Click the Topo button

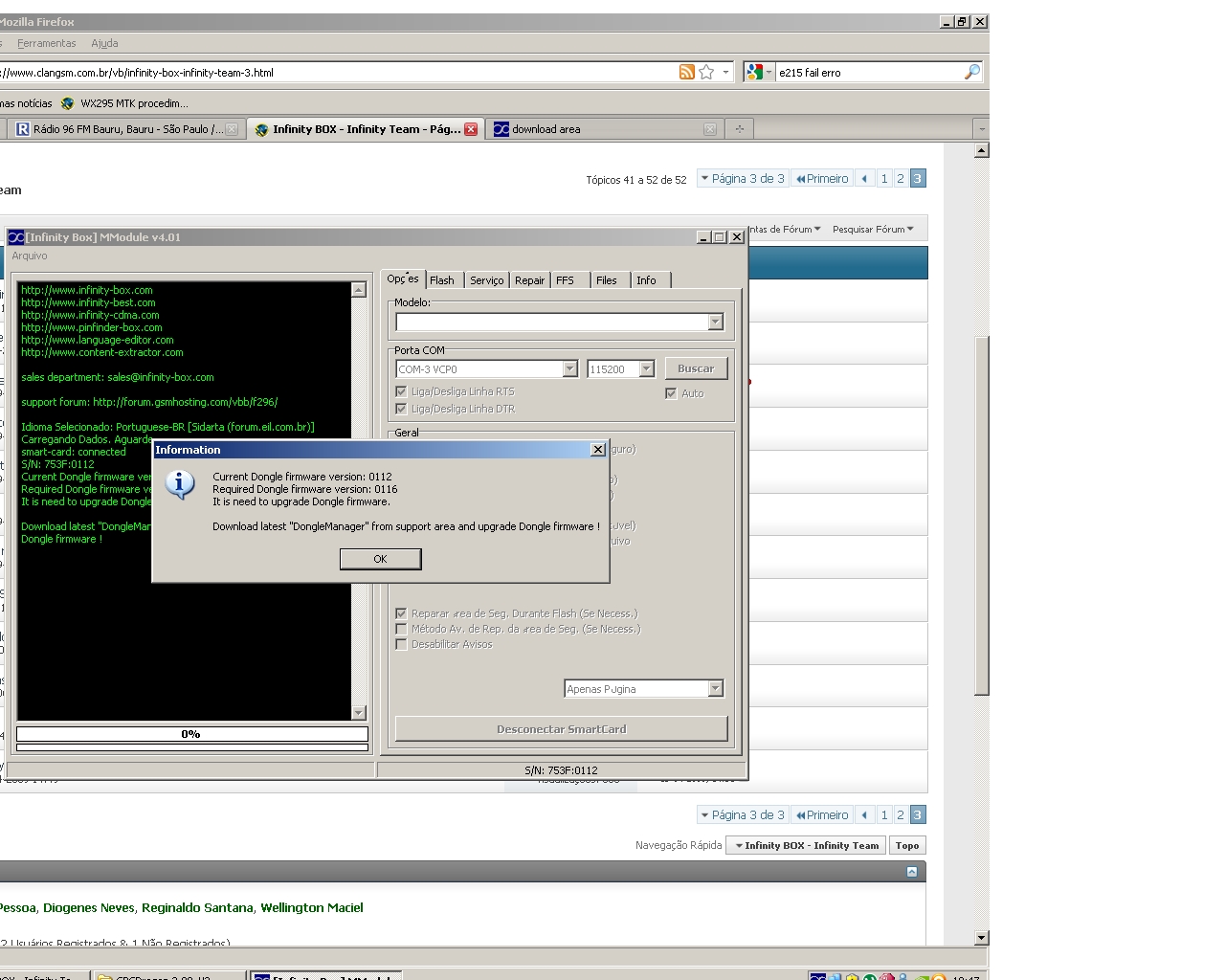point(907,846)
